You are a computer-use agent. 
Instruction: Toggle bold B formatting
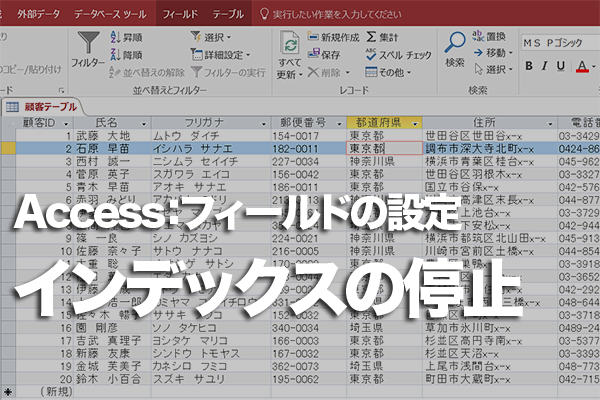coord(529,66)
